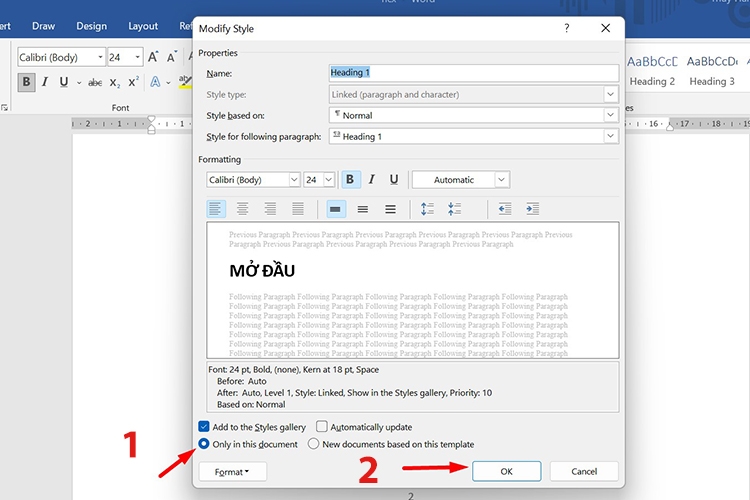This screenshot has height=500, width=750.
Task: Toggle Italic in the Modify Style dialog
Action: click(x=372, y=179)
